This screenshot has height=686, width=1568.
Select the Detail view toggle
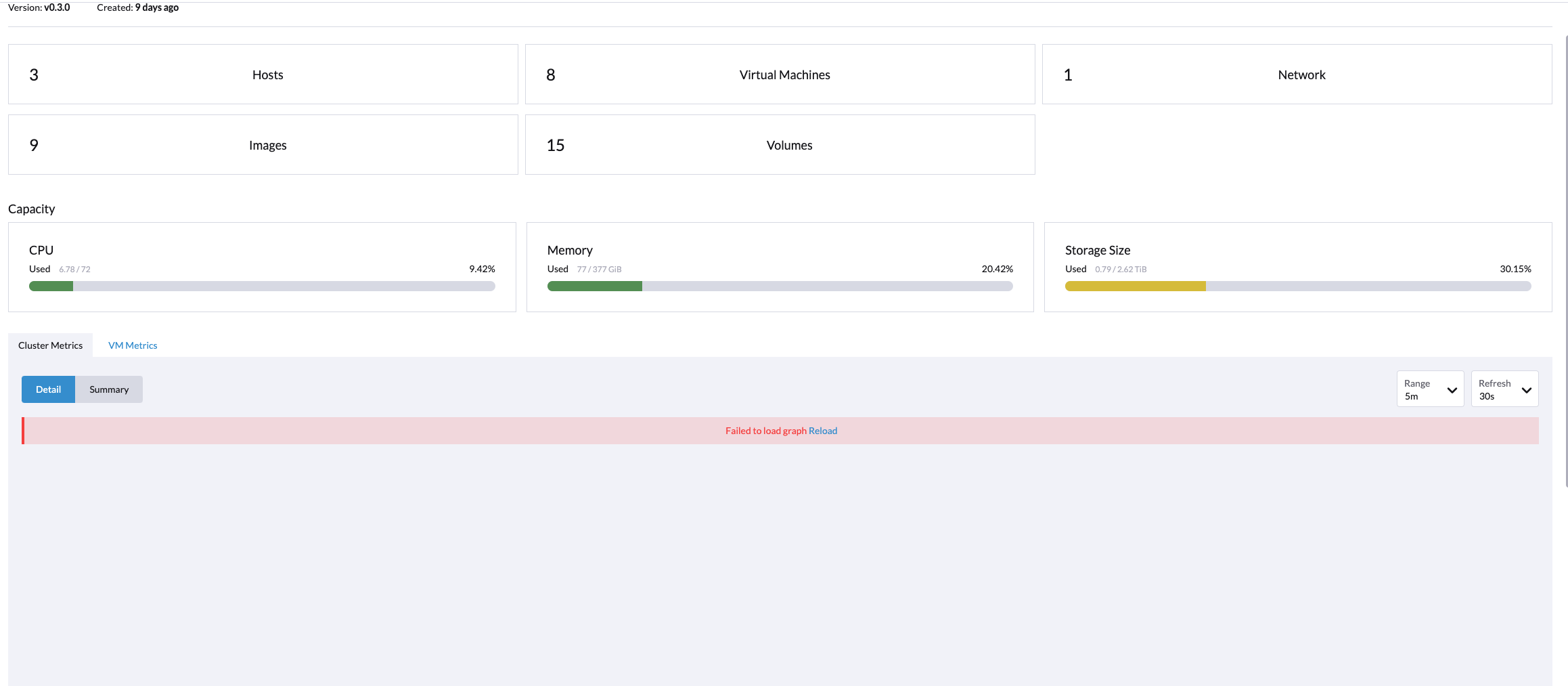[48, 389]
